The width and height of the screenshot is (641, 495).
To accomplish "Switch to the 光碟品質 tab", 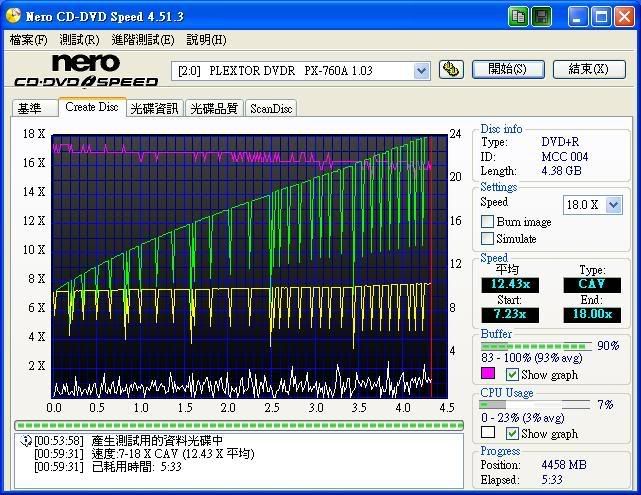I will click(214, 108).
